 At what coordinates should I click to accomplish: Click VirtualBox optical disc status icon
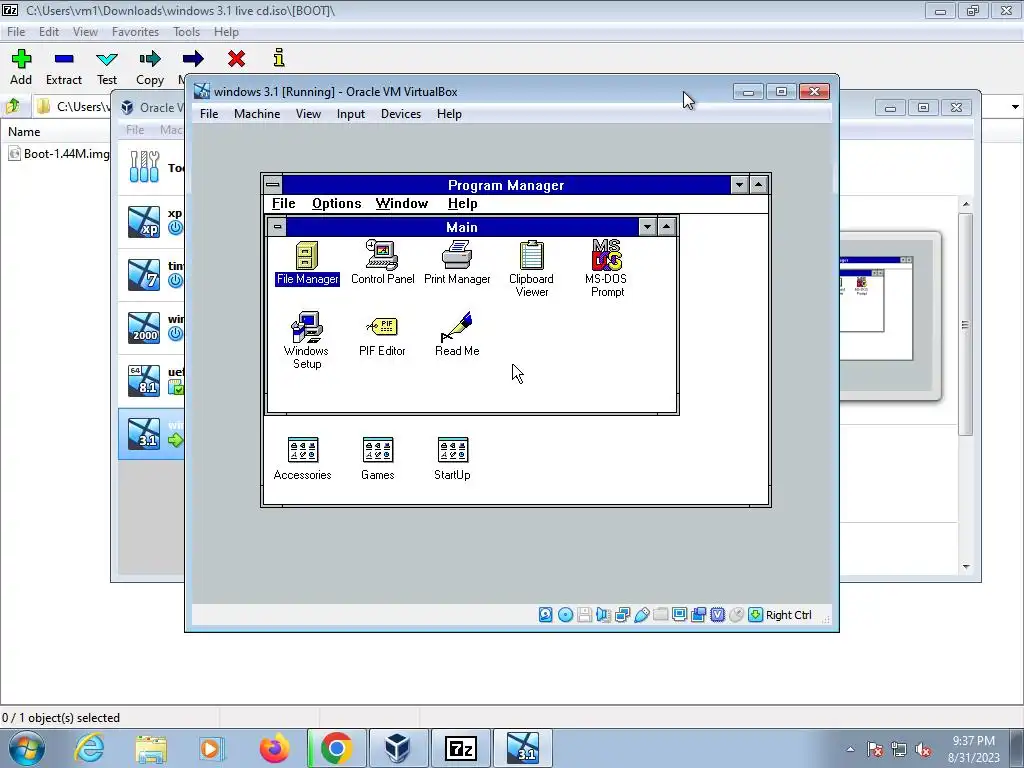pyautogui.click(x=566, y=615)
